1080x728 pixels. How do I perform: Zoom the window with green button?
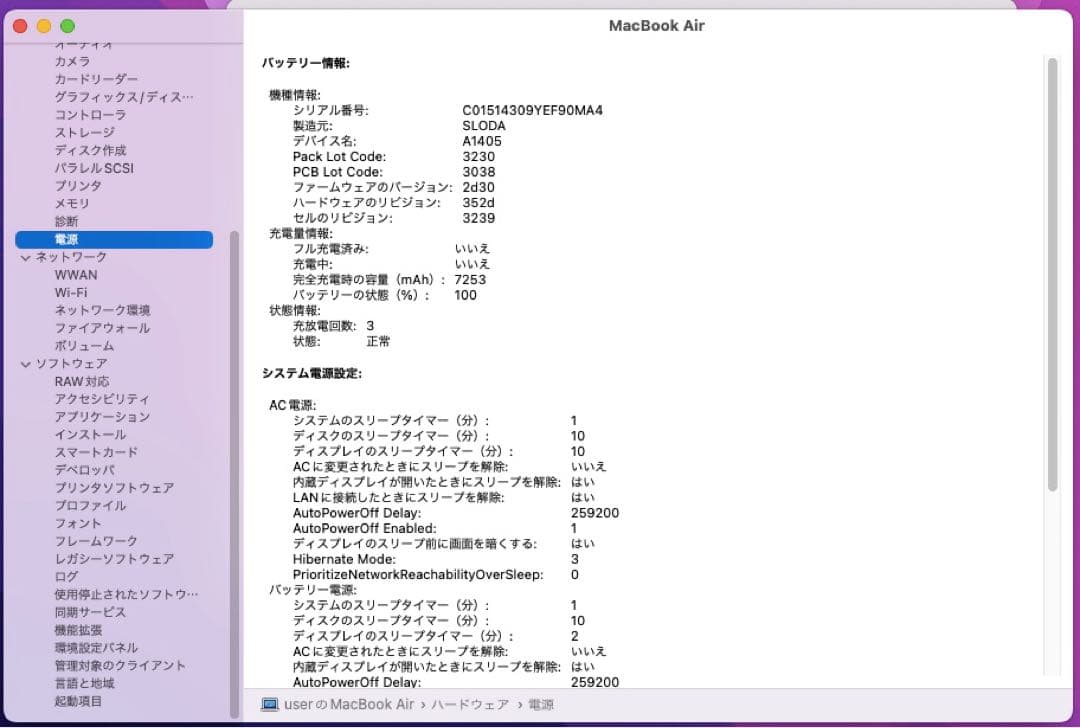click(68, 26)
